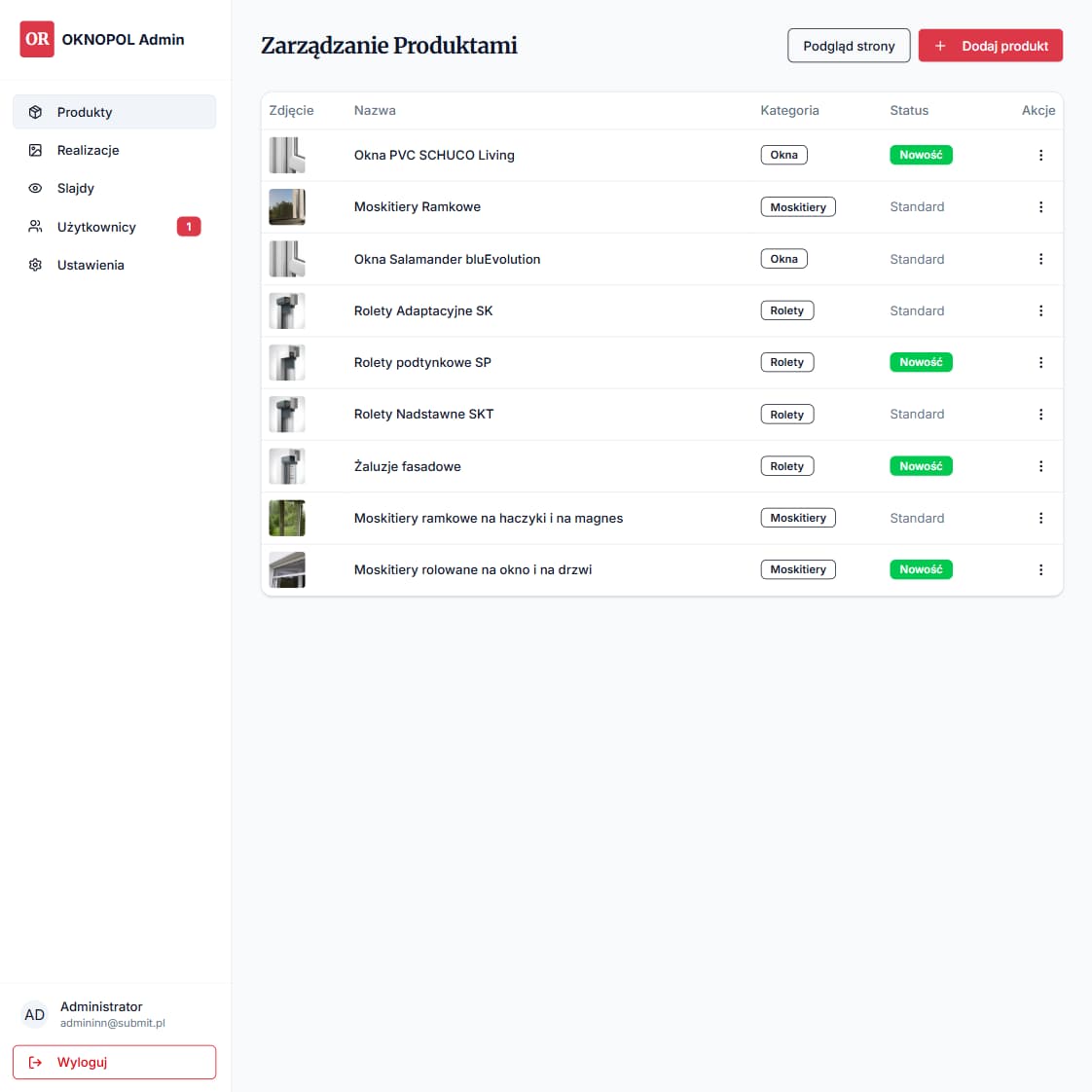Click the users icon beside Użytkownicy
This screenshot has width=1092, height=1092.
coord(35,227)
